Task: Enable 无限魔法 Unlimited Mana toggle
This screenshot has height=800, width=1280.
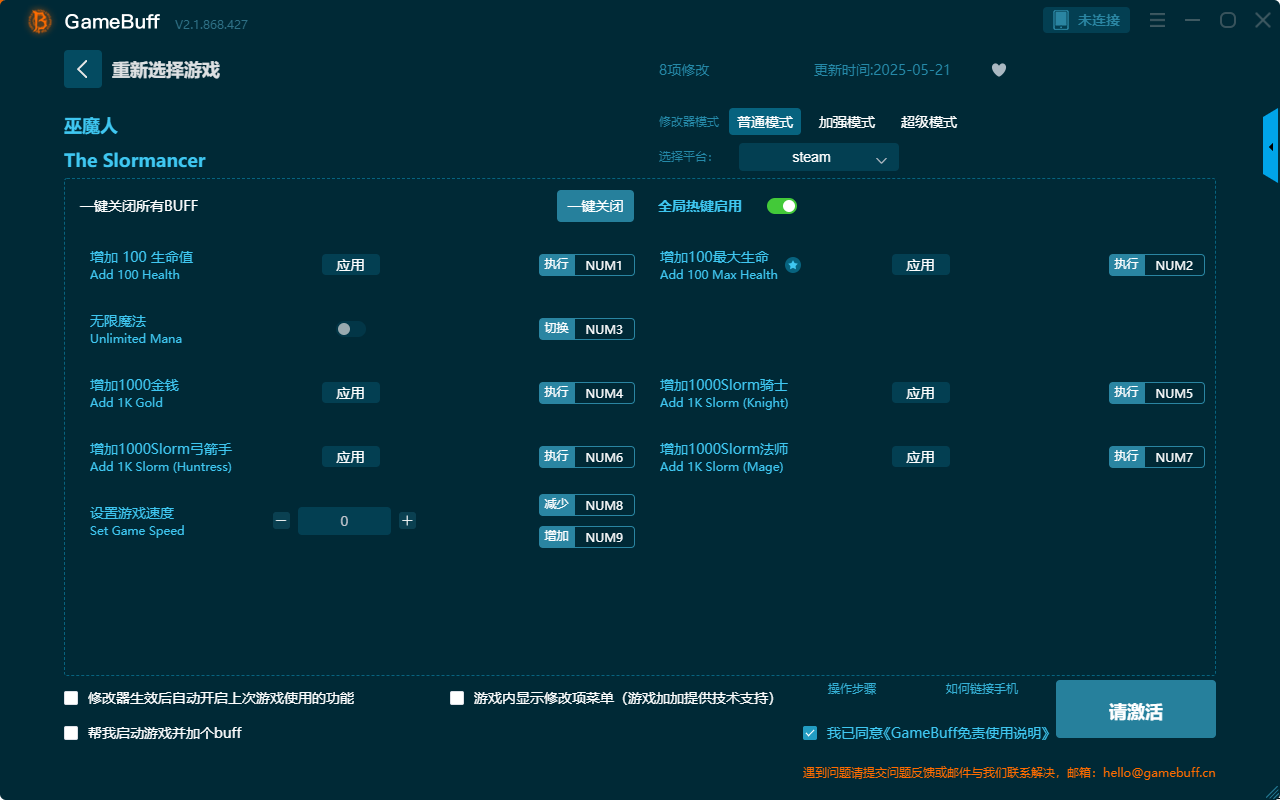Action: coord(350,328)
